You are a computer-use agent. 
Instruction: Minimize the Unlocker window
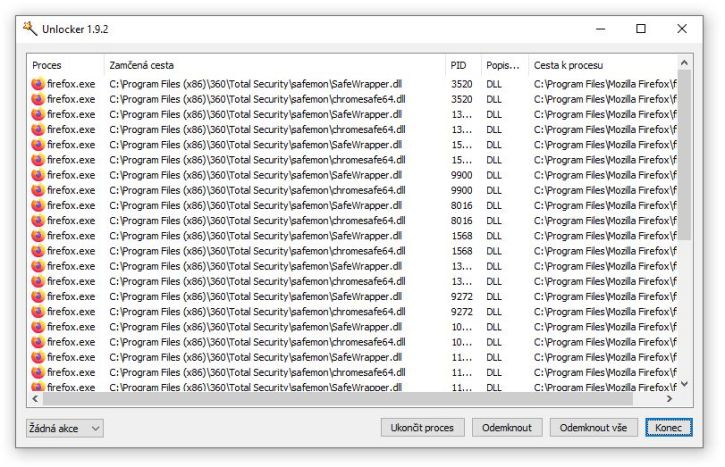pos(600,29)
